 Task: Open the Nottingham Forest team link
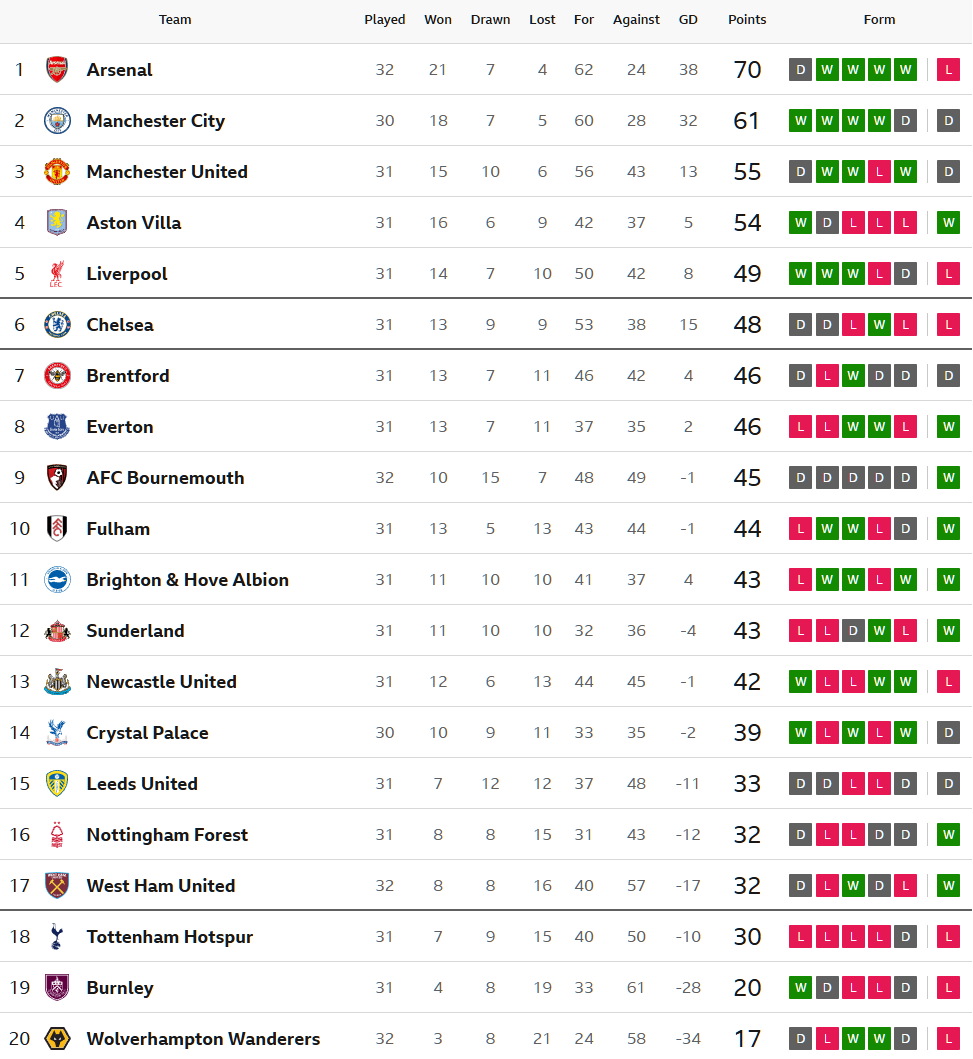167,835
